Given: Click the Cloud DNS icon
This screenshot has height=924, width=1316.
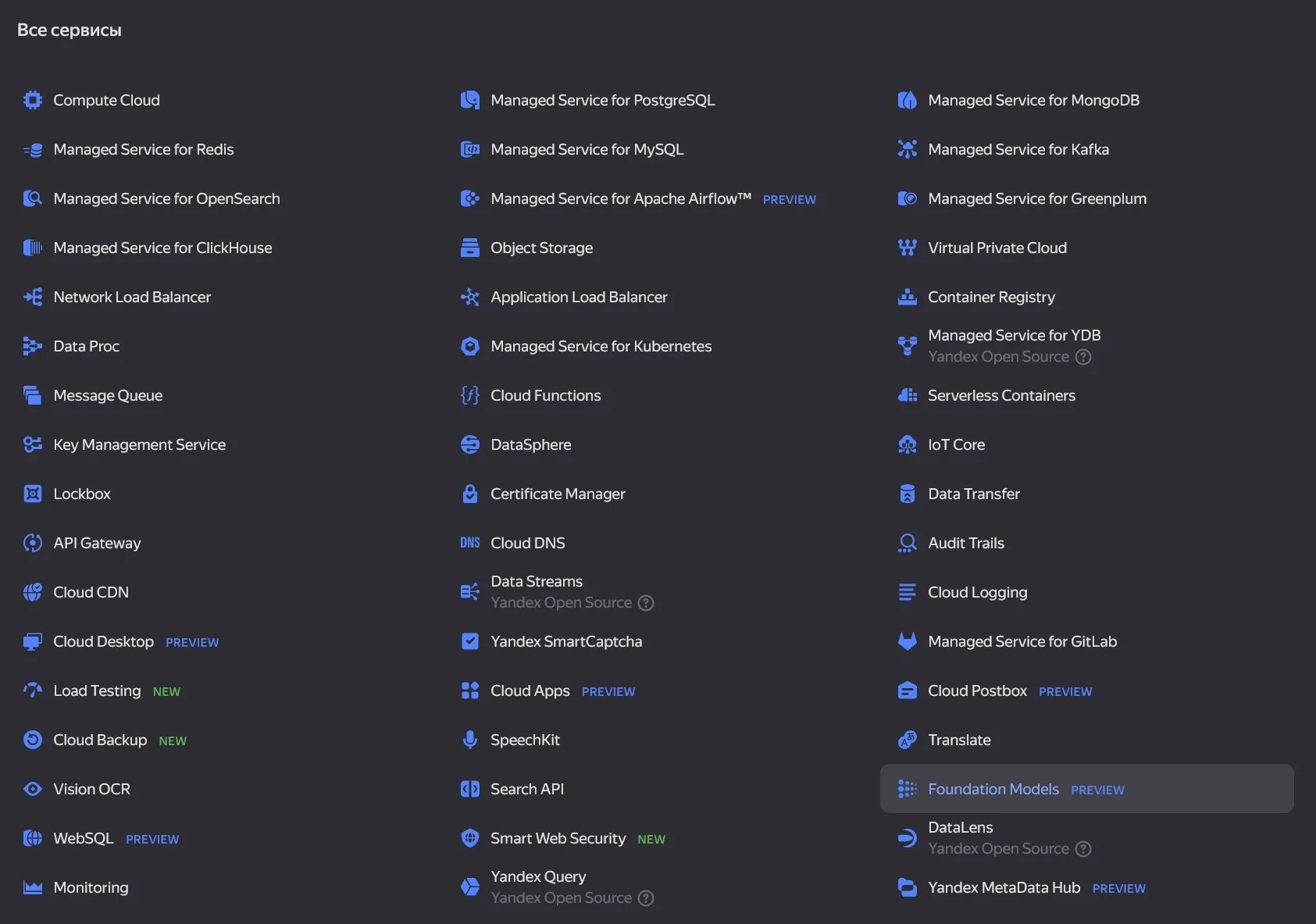Looking at the screenshot, I should 470,543.
